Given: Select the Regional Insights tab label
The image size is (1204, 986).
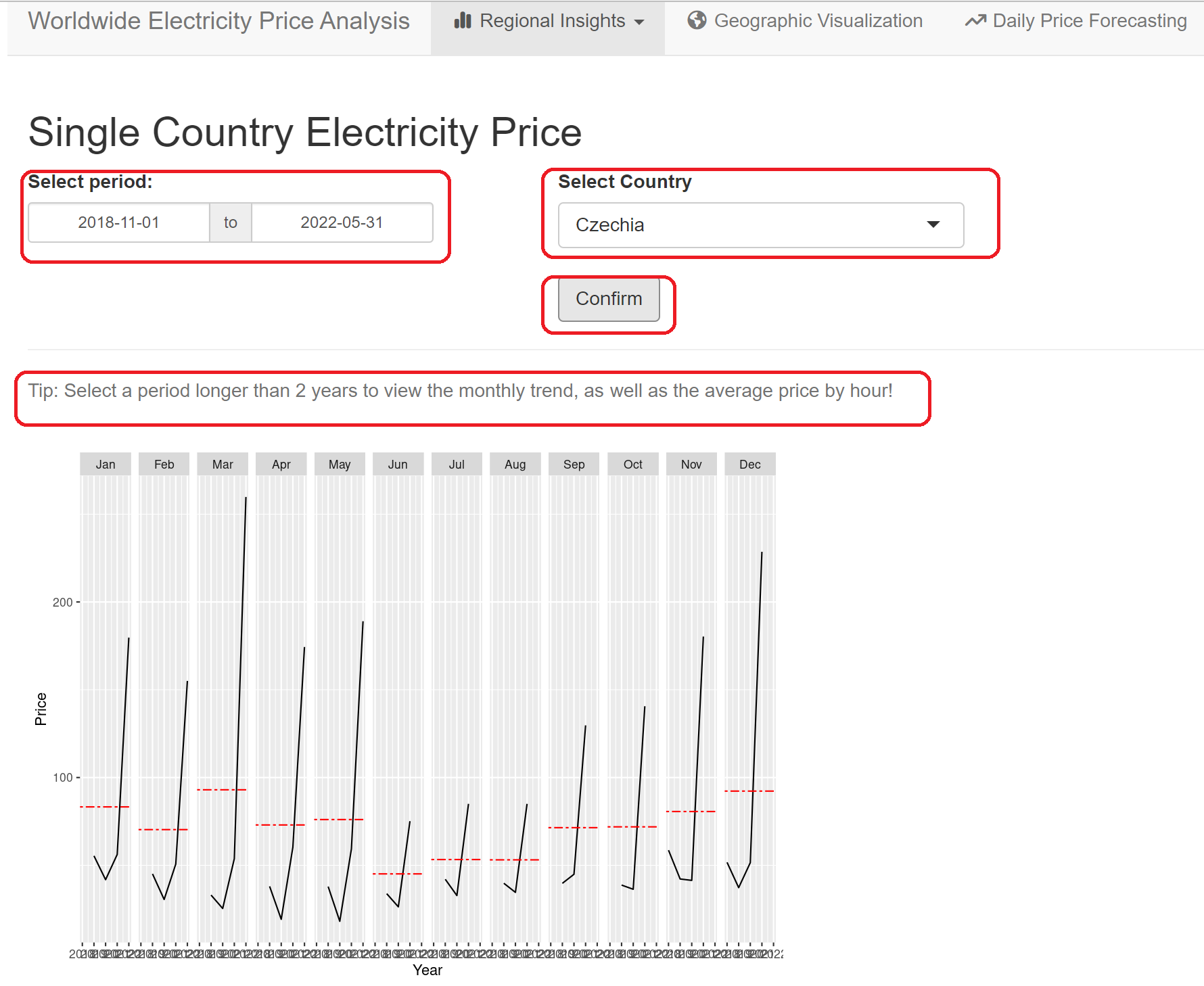Looking at the screenshot, I should [x=552, y=21].
